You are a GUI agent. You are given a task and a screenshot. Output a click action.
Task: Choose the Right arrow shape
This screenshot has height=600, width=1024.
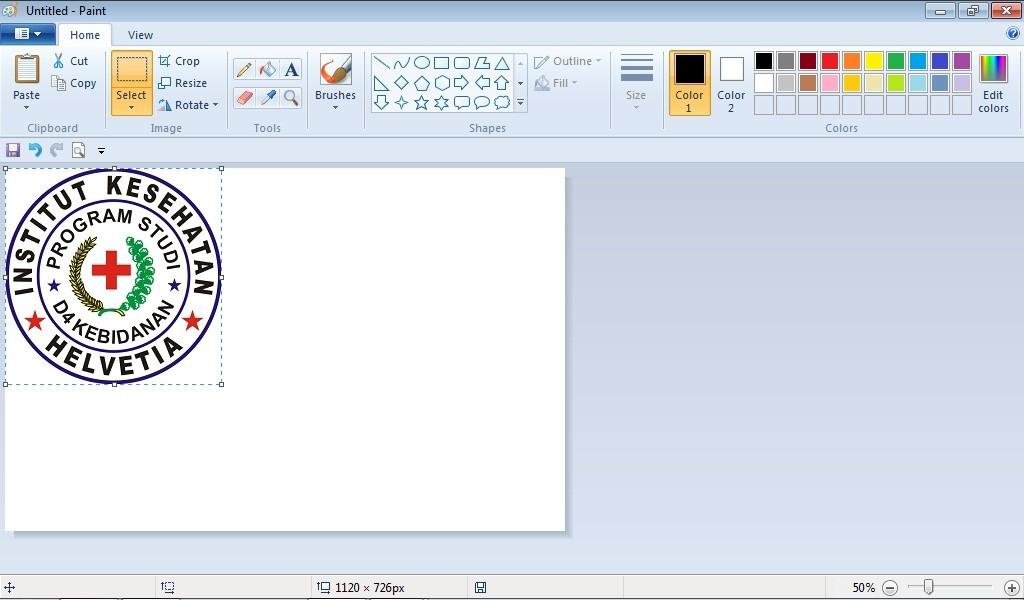pos(462,83)
